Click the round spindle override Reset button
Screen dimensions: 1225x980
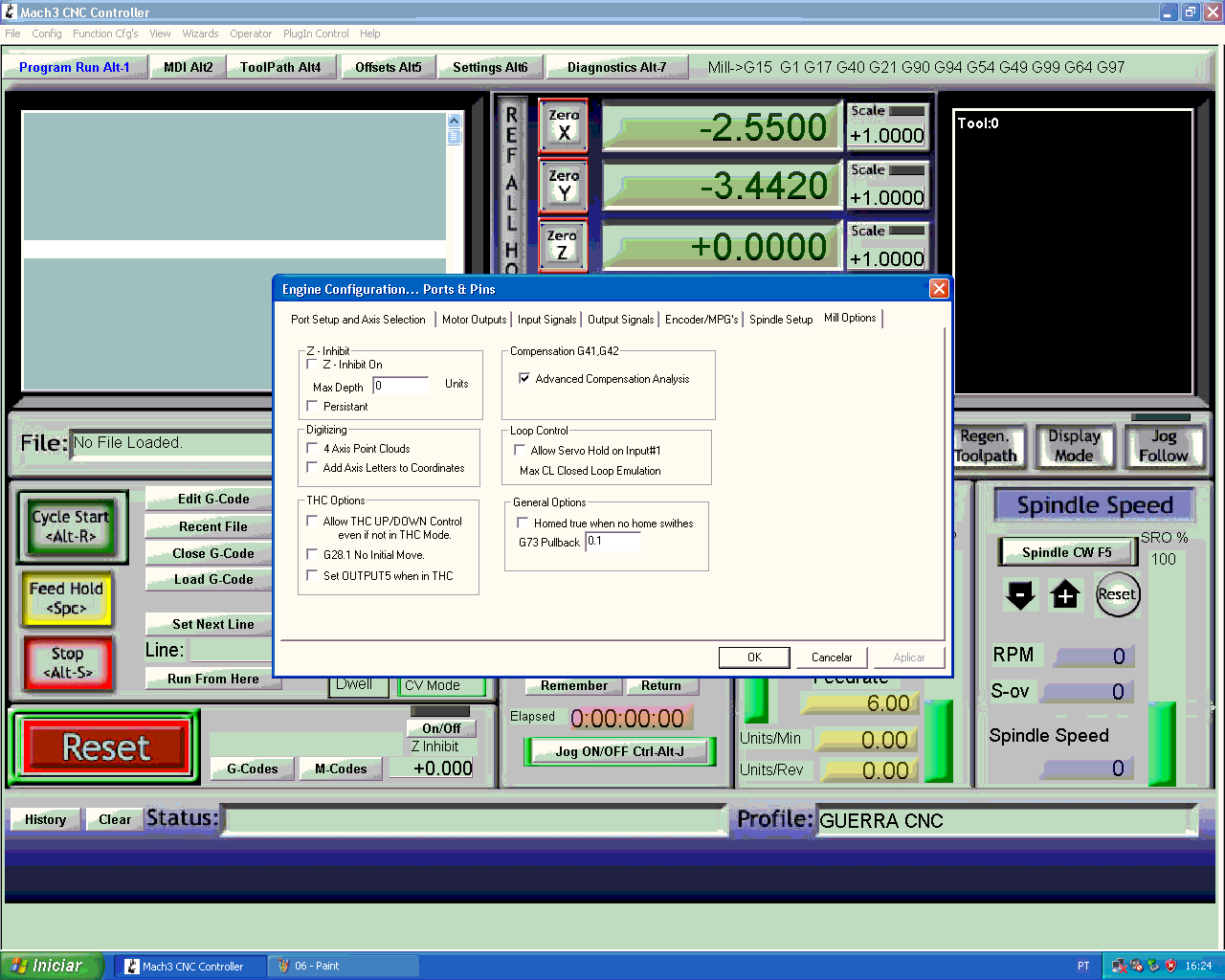(x=1117, y=594)
